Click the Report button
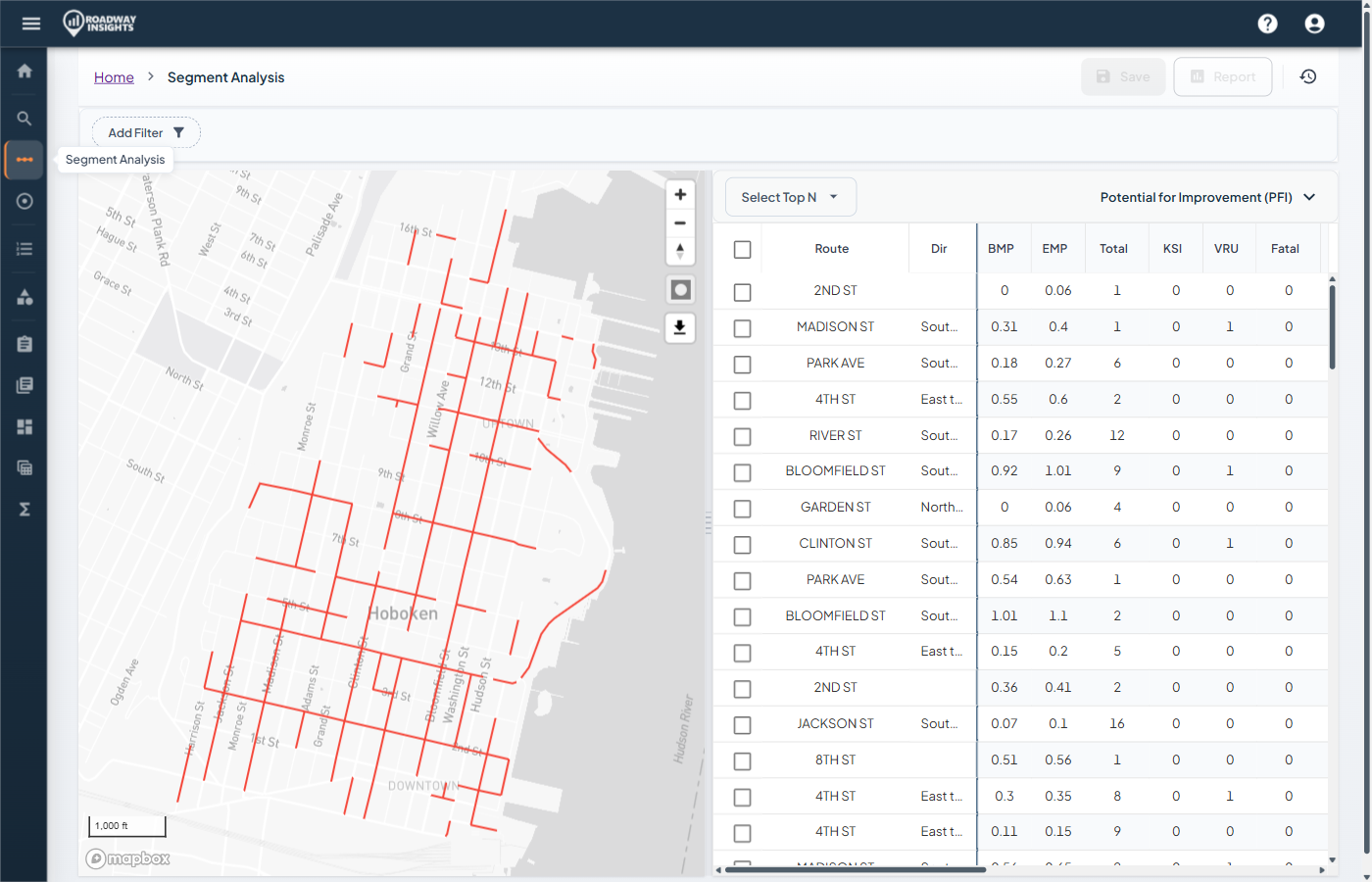This screenshot has height=882, width=1372. [1222, 76]
